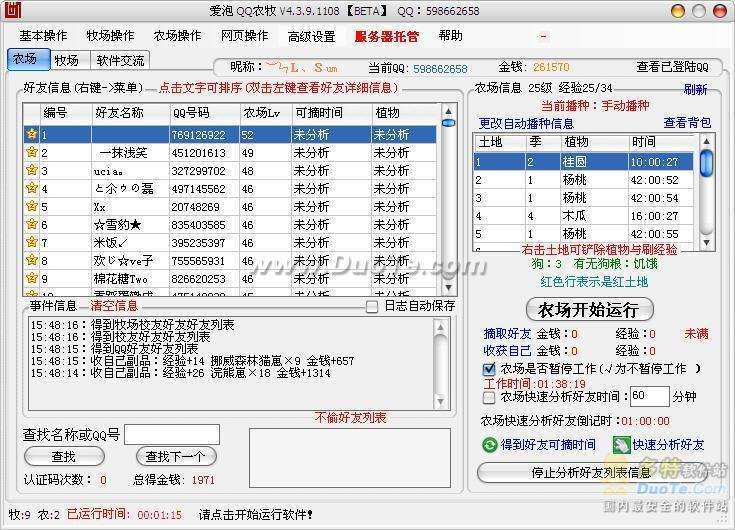Click down arrow of friend list scrollbar
The width and height of the screenshot is (735, 530).
pyautogui.click(x=448, y=287)
